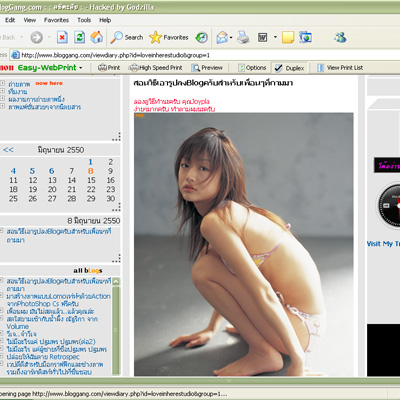Click the Forward navigation arrow

coord(36,37)
